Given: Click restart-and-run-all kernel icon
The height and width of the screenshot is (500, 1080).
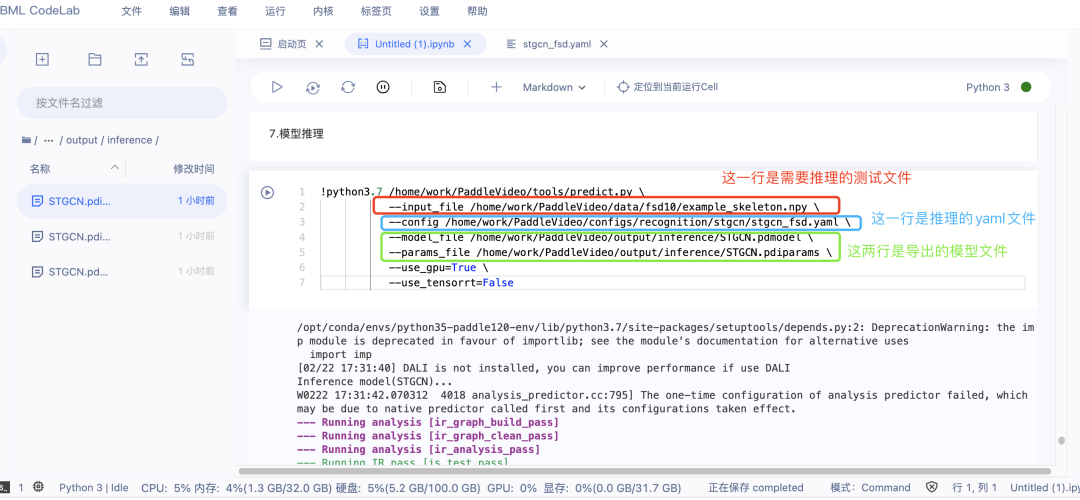Looking at the screenshot, I should pyautogui.click(x=313, y=87).
